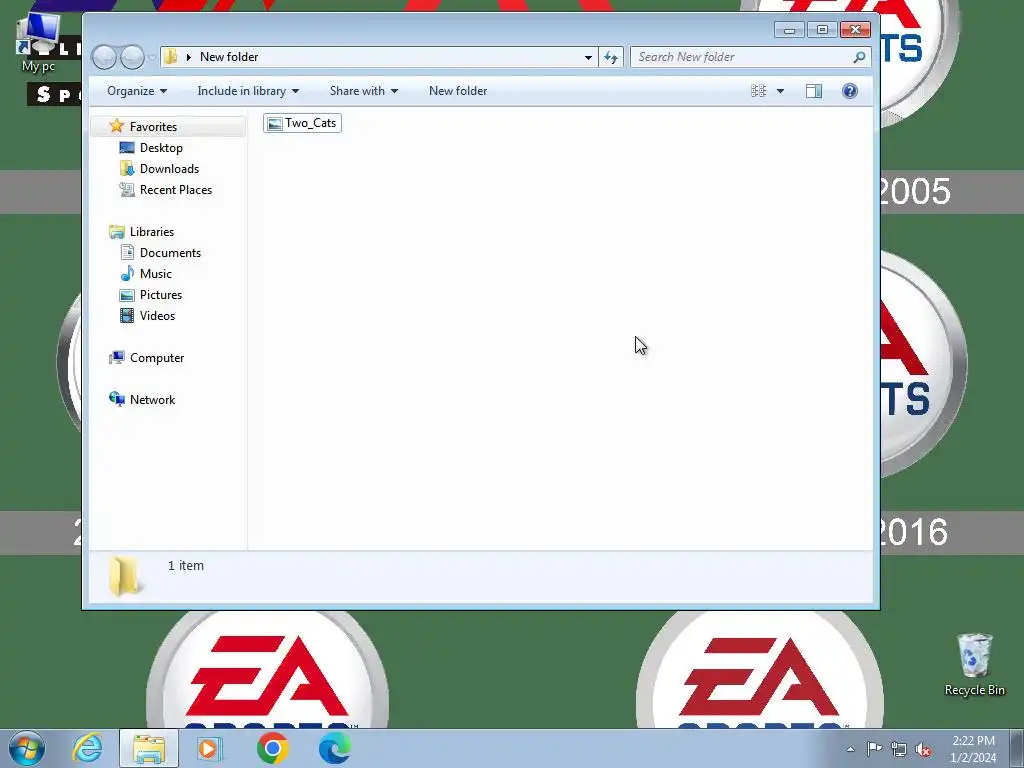Click the search magnifier icon
Screen dimensions: 1024x768
point(859,57)
